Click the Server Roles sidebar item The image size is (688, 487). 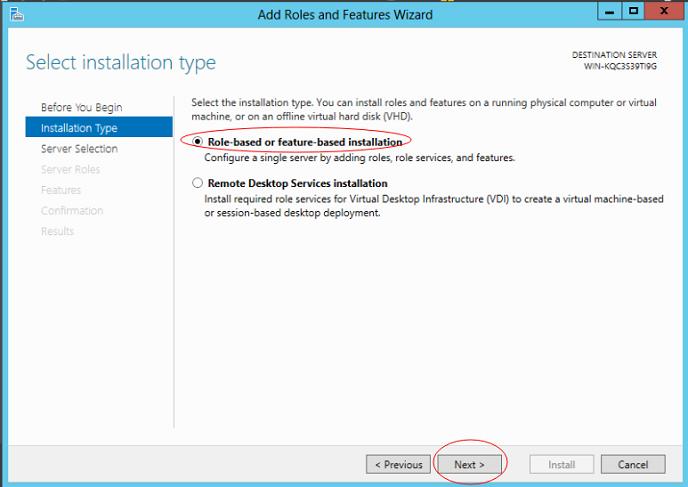click(x=70, y=169)
